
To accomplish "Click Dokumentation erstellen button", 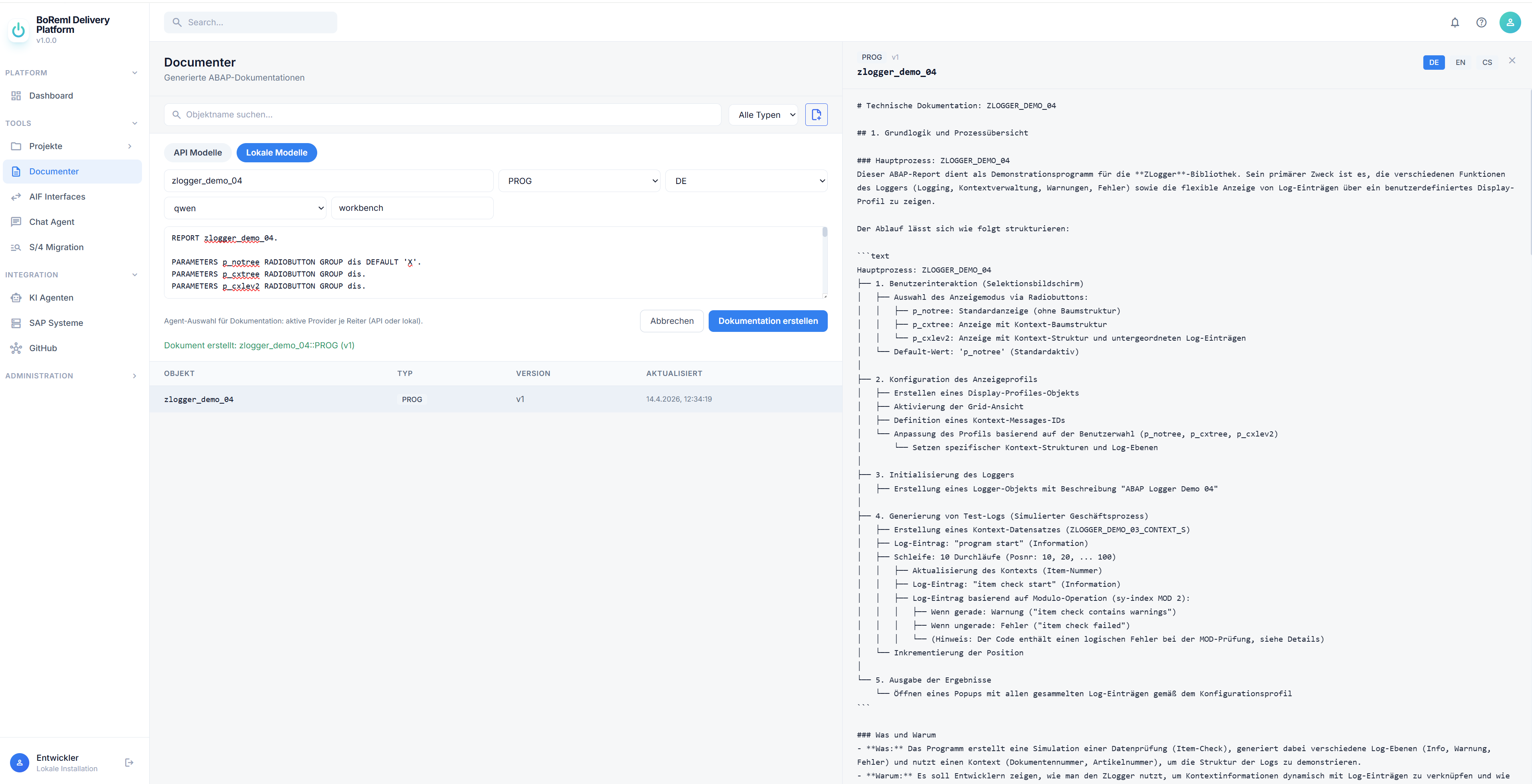I will coord(768,321).
